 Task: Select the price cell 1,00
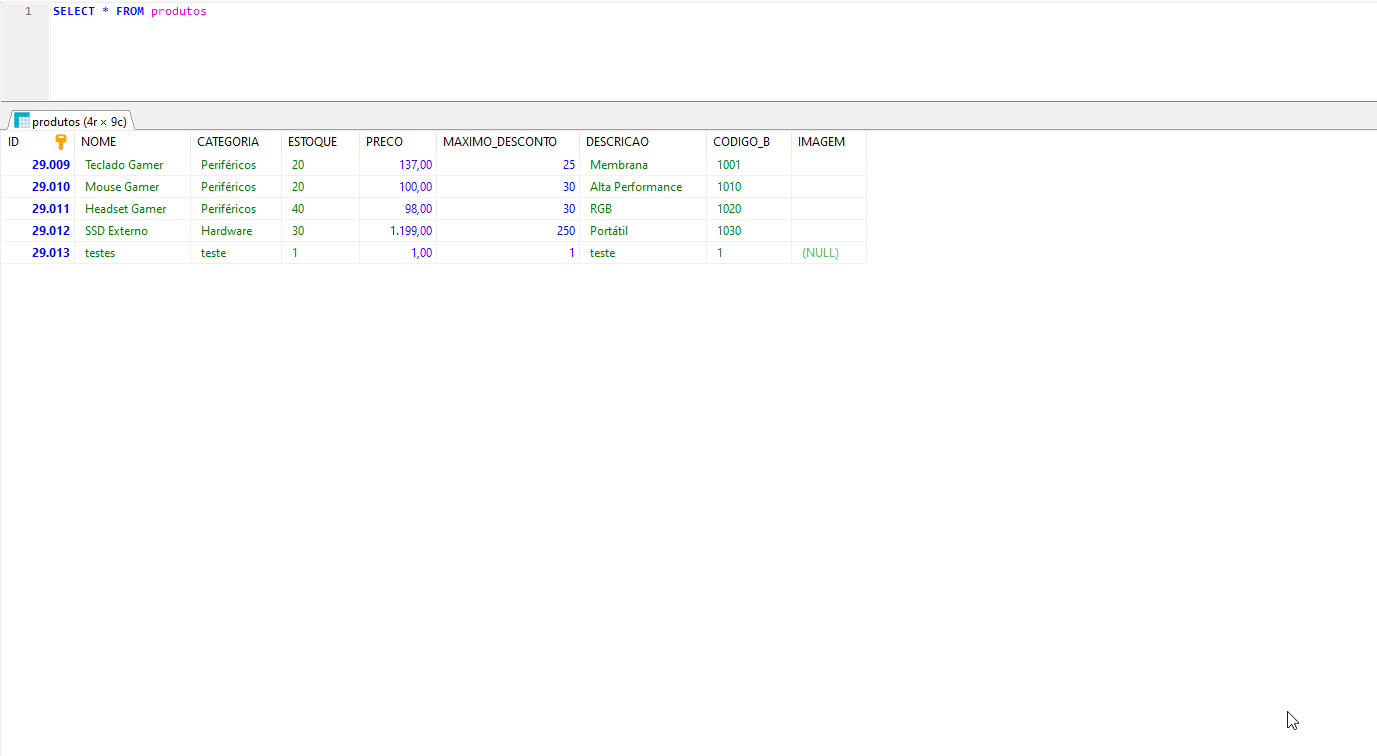pyautogui.click(x=398, y=253)
